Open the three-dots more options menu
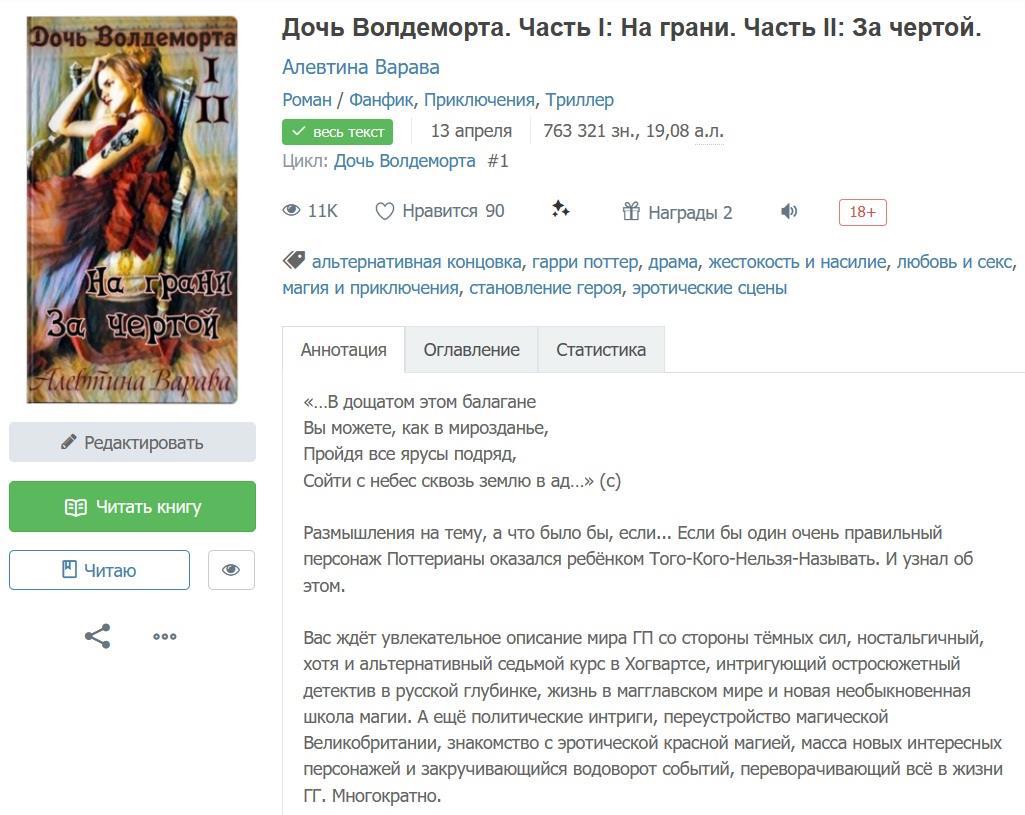The height and width of the screenshot is (815, 1025). [x=165, y=636]
